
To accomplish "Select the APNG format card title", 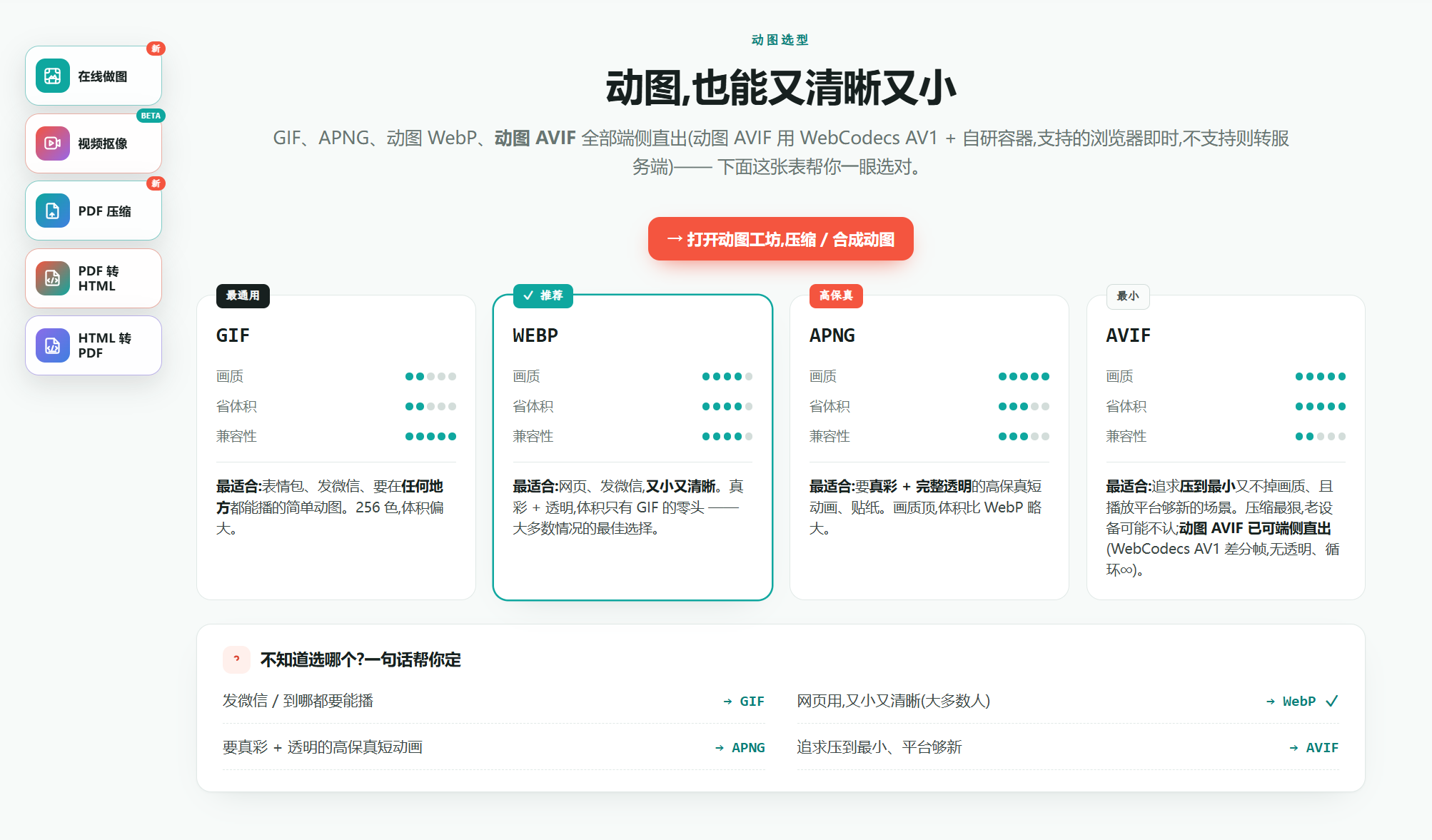I will point(832,335).
